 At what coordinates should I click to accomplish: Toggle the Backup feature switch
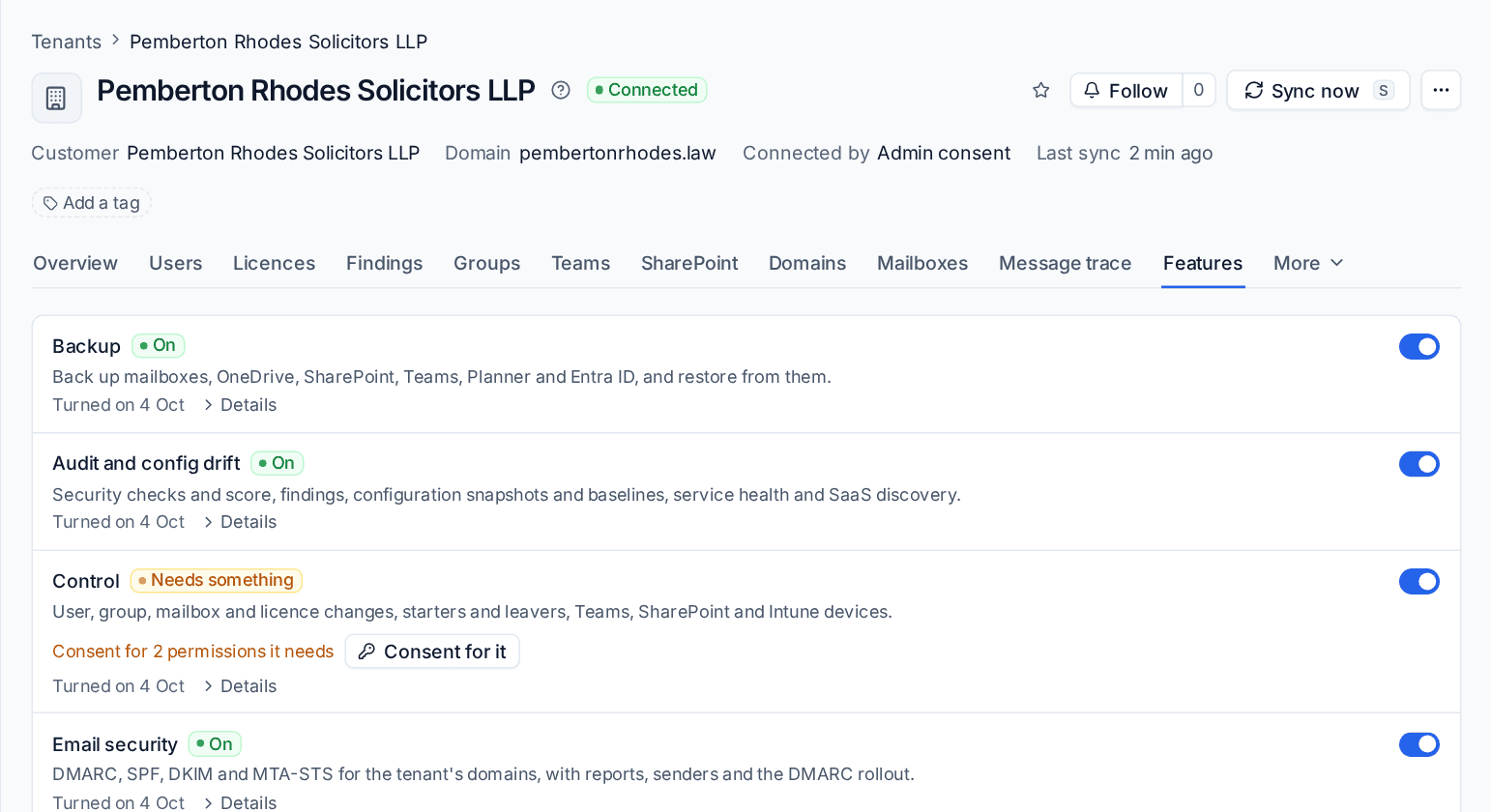tap(1419, 347)
